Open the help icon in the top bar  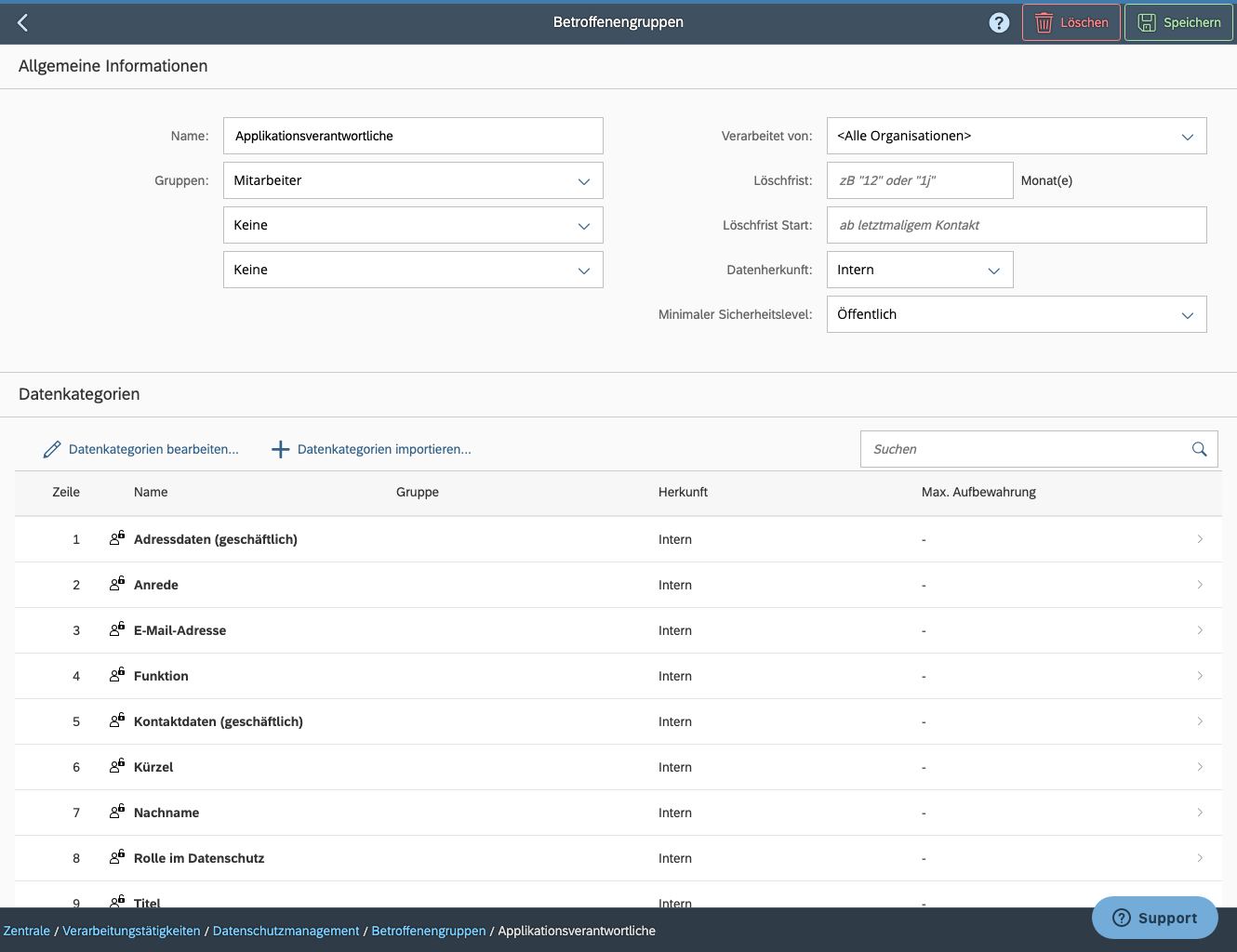coord(999,21)
